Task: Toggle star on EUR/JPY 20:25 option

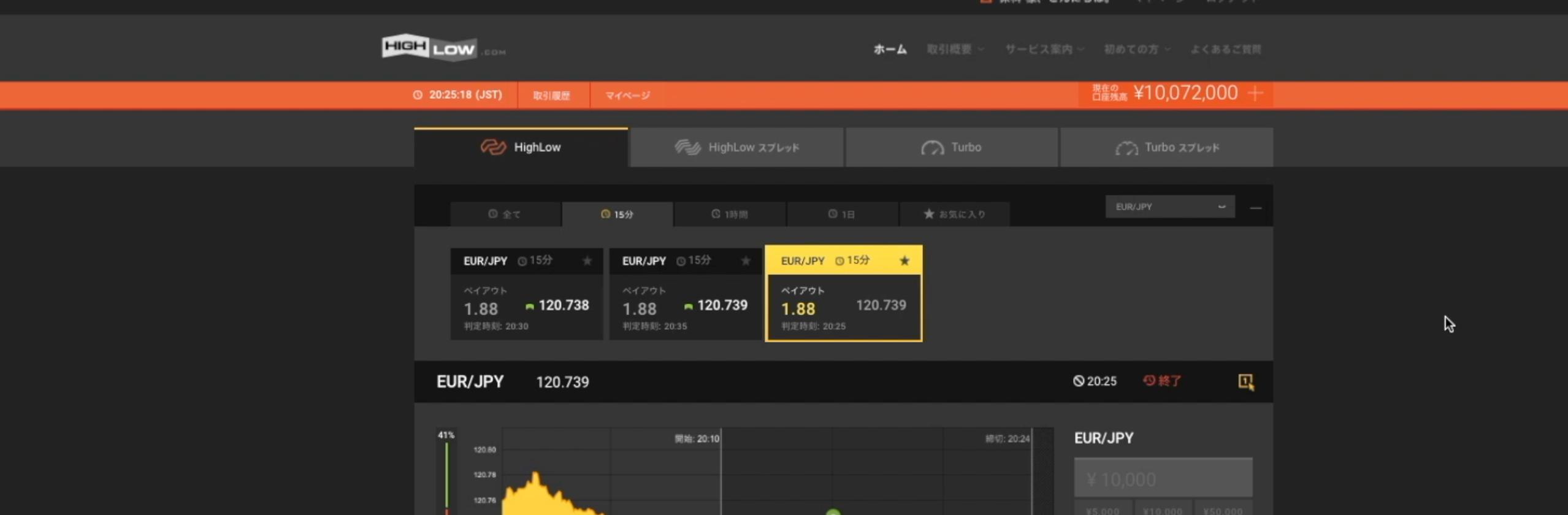Action: [x=904, y=261]
